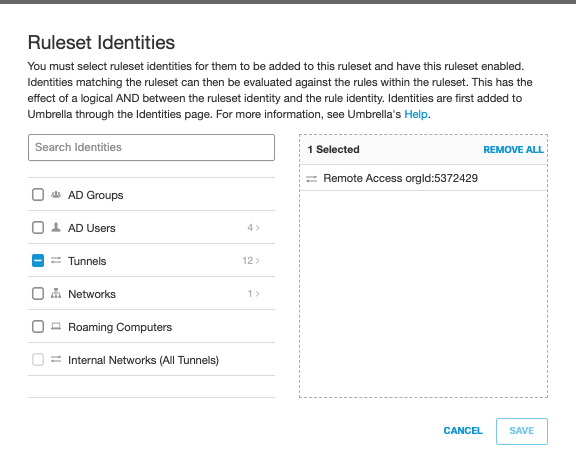Image resolution: width=576 pixels, height=468 pixels.
Task: Check the AD Groups checkbox
Action: [38, 195]
